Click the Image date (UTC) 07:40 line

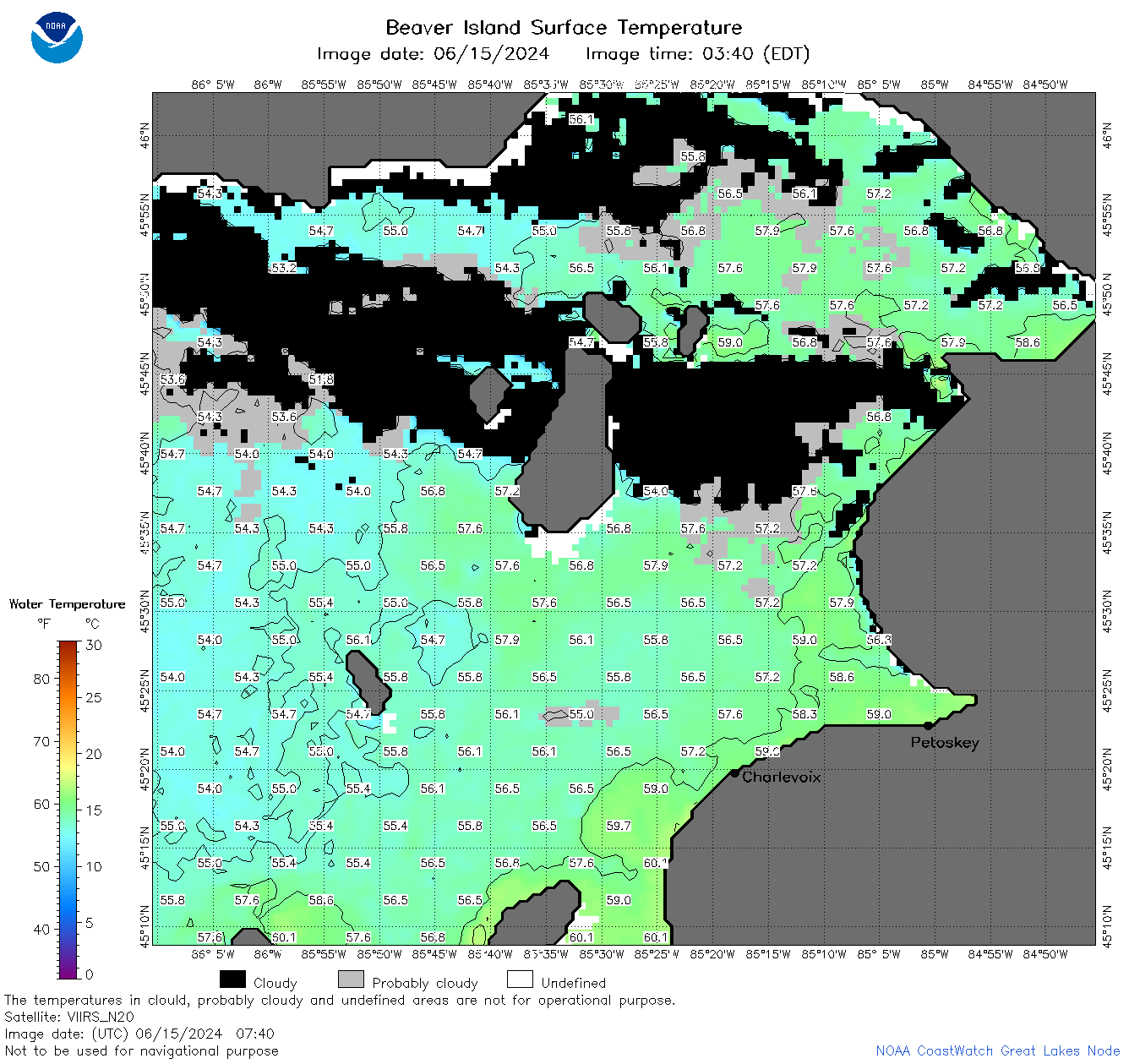point(139,1034)
